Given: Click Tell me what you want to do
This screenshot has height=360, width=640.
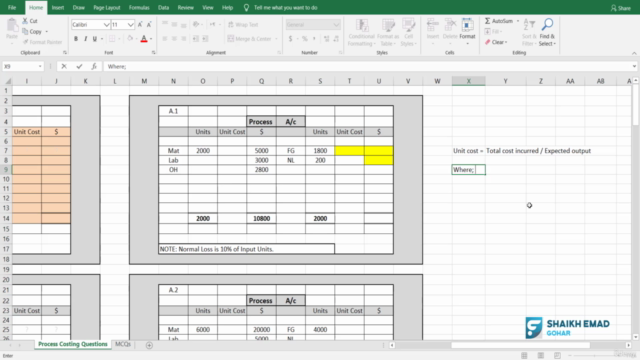Looking at the screenshot, I should point(285,7).
